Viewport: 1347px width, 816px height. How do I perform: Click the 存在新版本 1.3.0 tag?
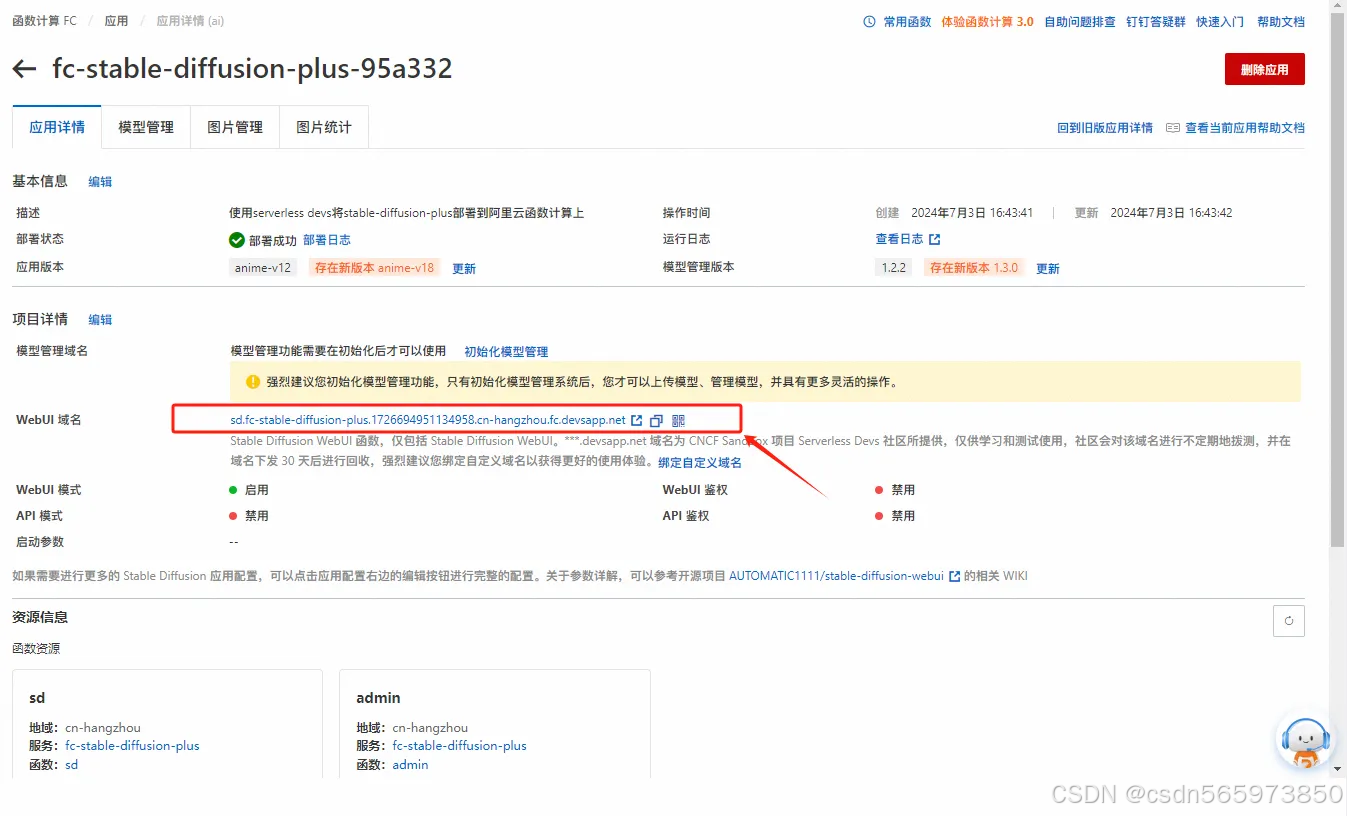(974, 268)
